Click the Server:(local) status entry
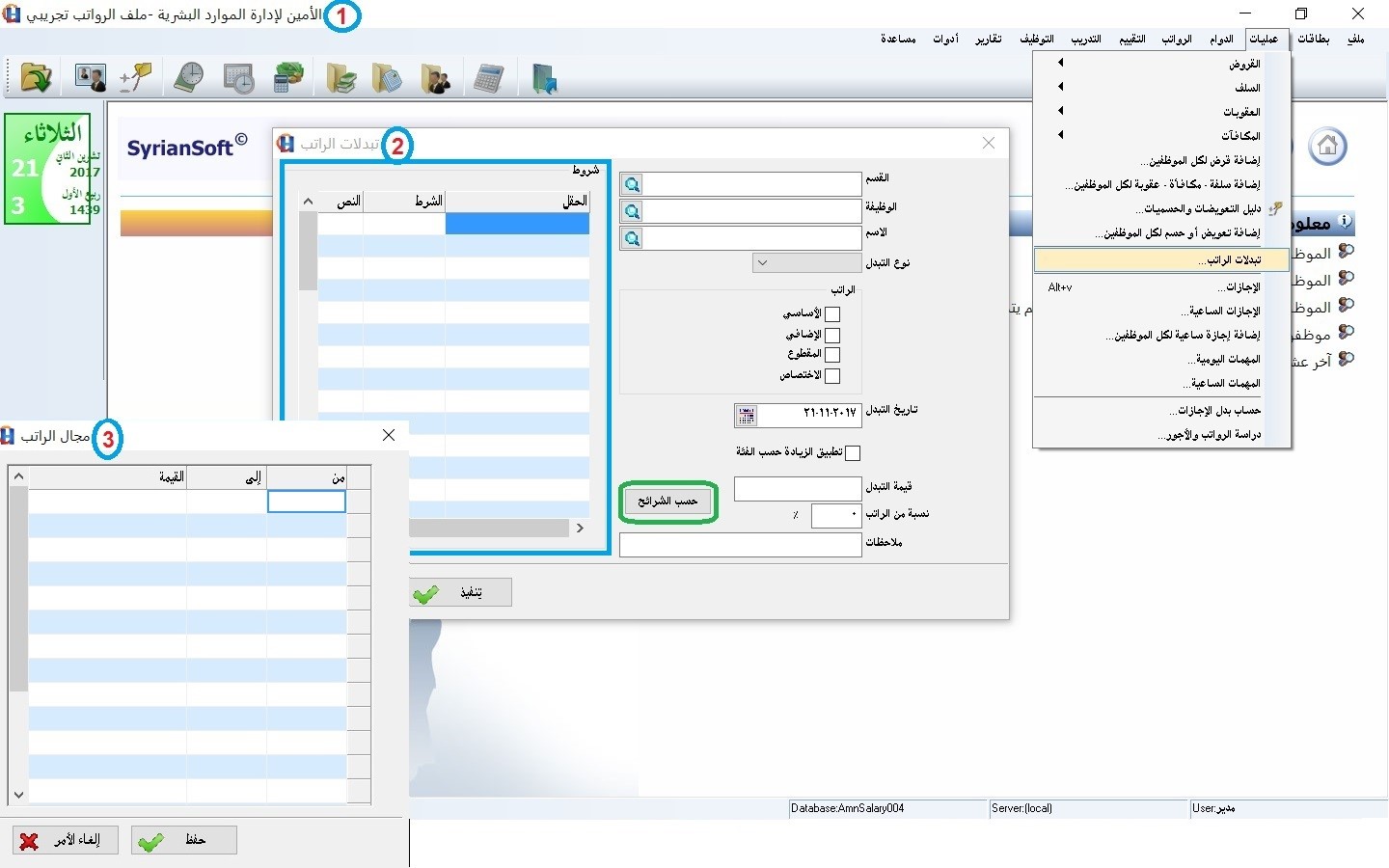Viewport: 1389px width, 868px height. (1088, 808)
